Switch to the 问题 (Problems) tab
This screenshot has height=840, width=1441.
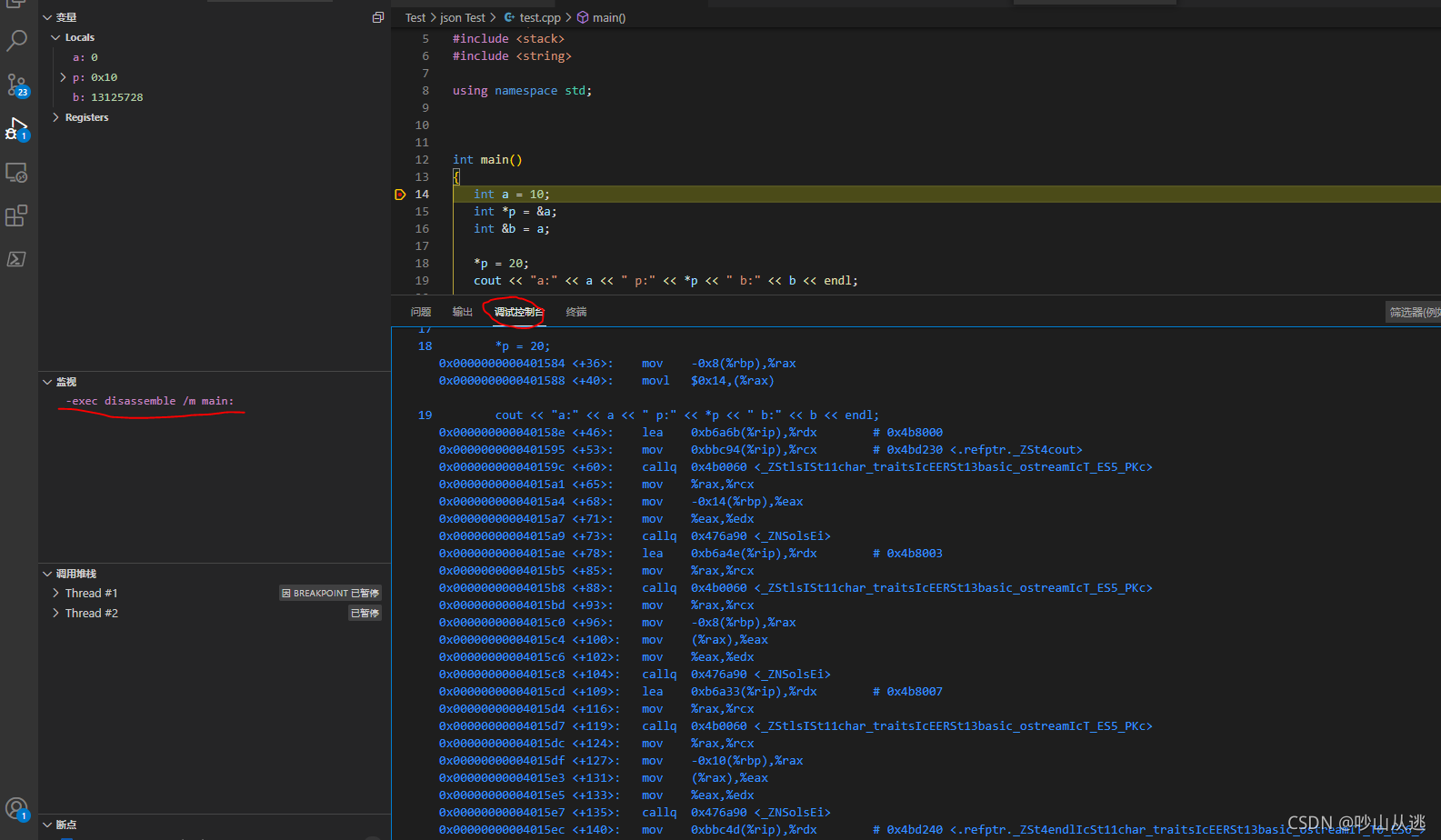421,312
